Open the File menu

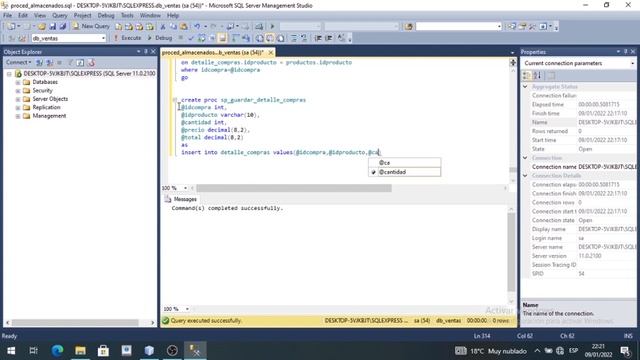coord(8,16)
